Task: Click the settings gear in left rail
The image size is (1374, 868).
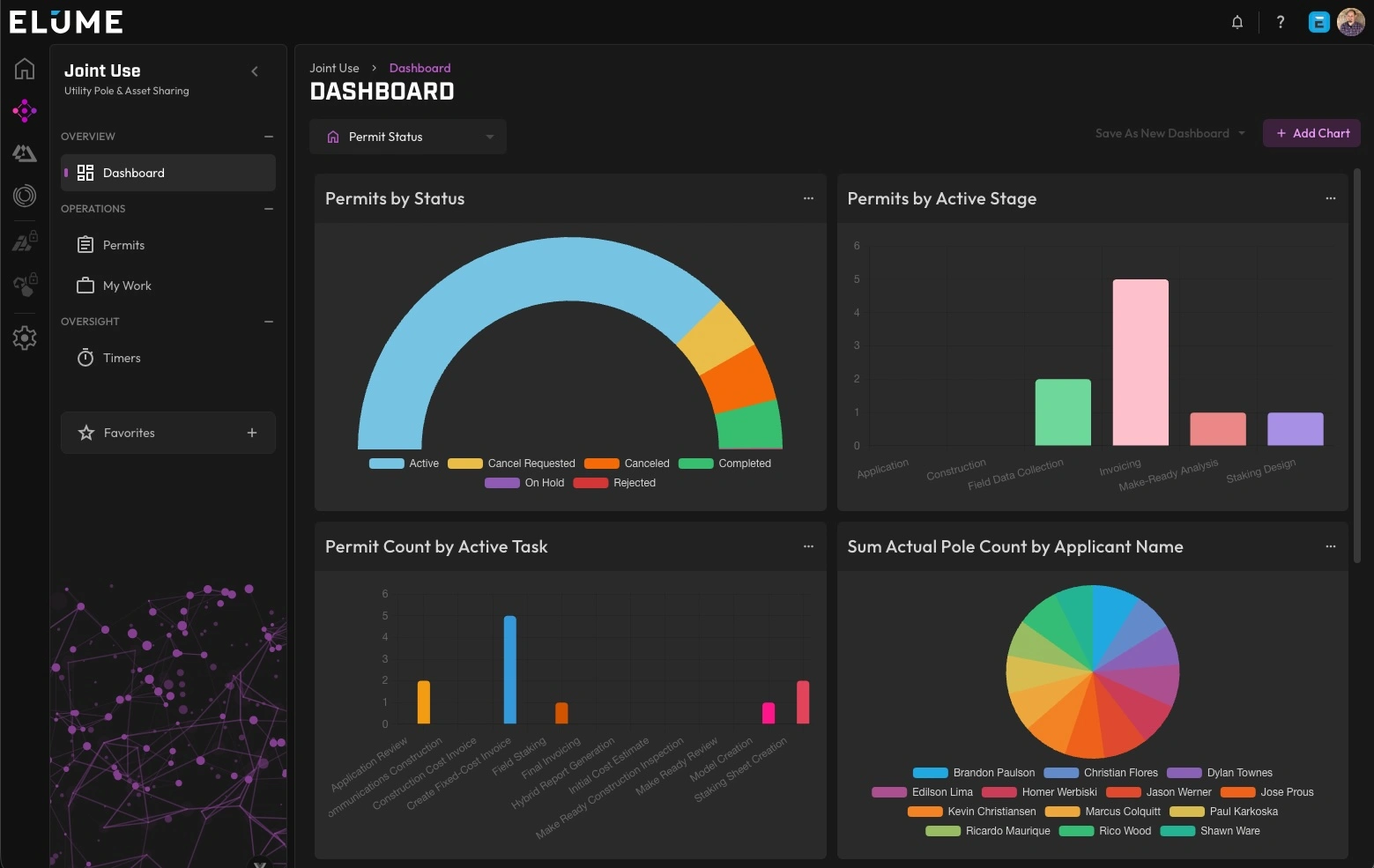Action: pos(25,338)
